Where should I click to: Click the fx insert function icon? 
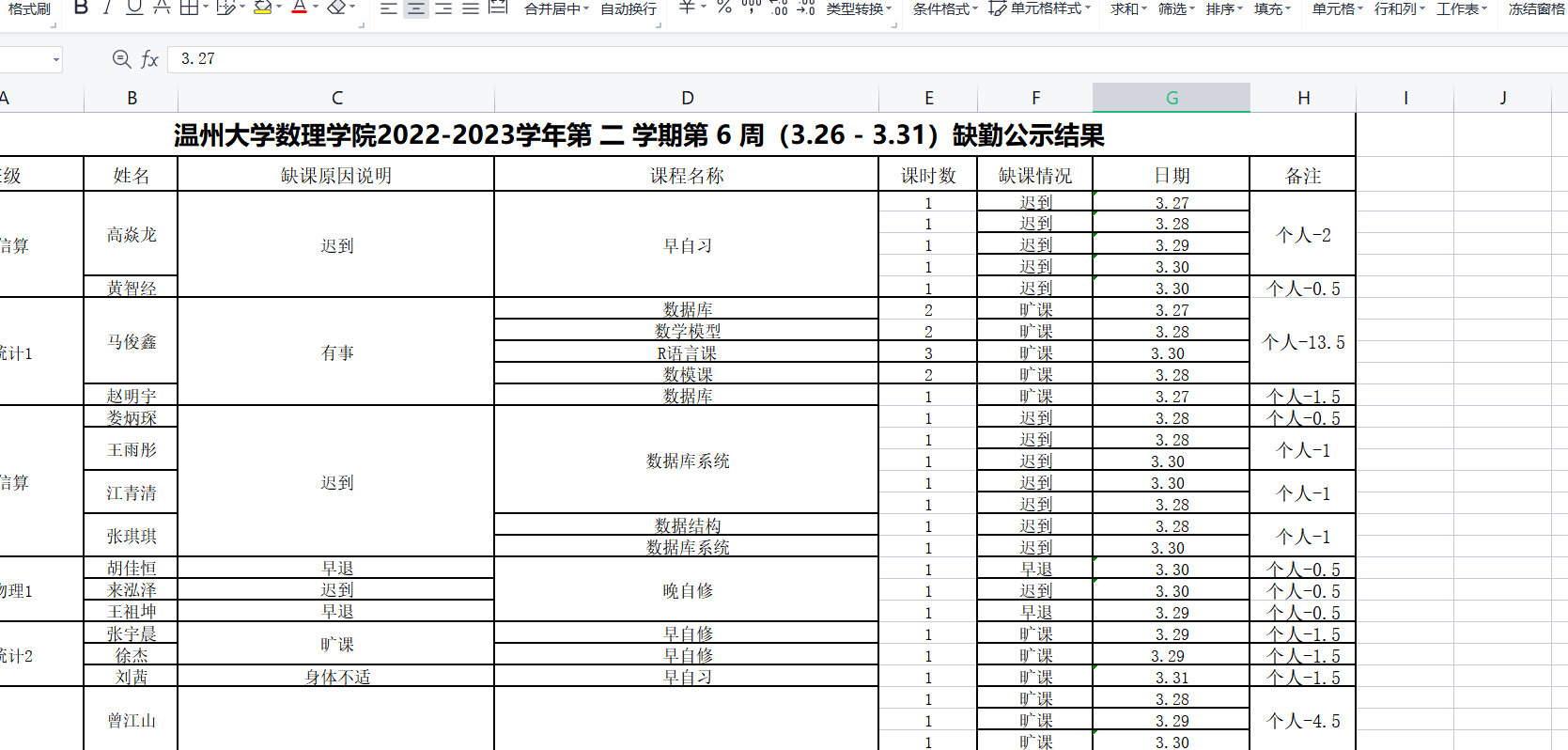click(x=149, y=59)
